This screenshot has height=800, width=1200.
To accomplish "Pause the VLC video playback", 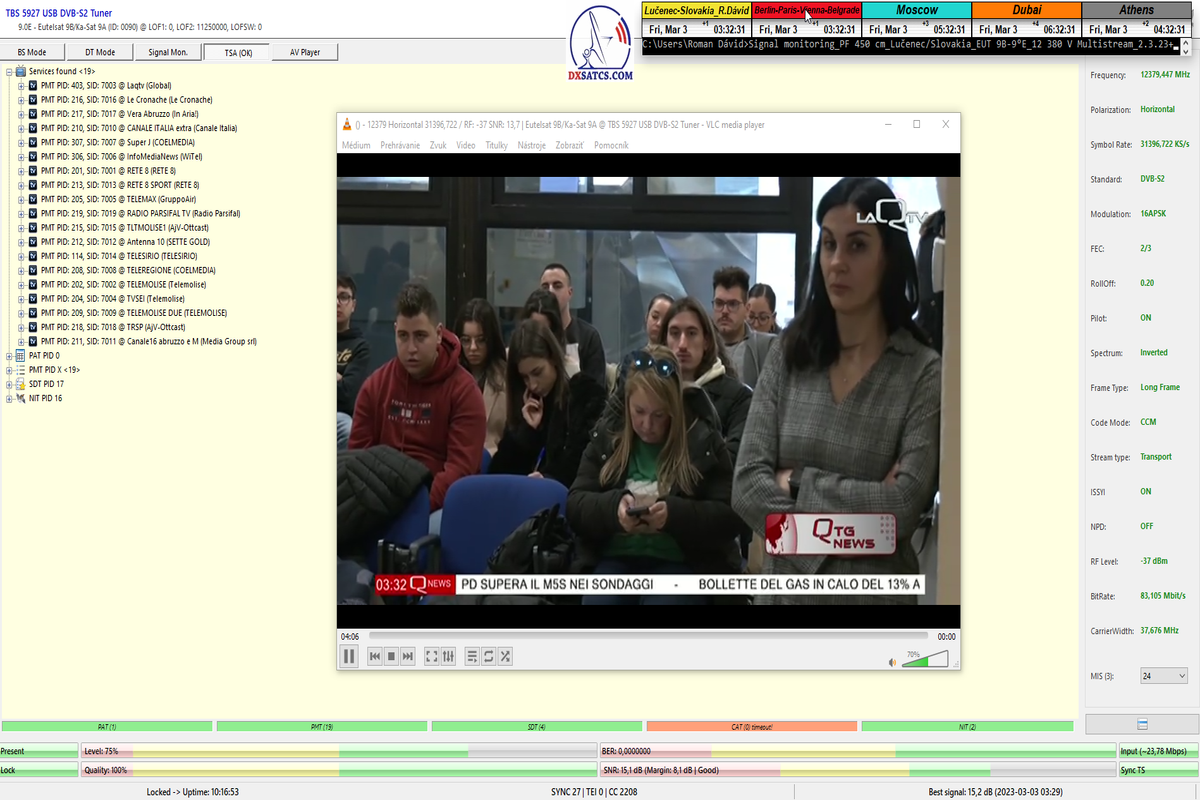I will [349, 656].
